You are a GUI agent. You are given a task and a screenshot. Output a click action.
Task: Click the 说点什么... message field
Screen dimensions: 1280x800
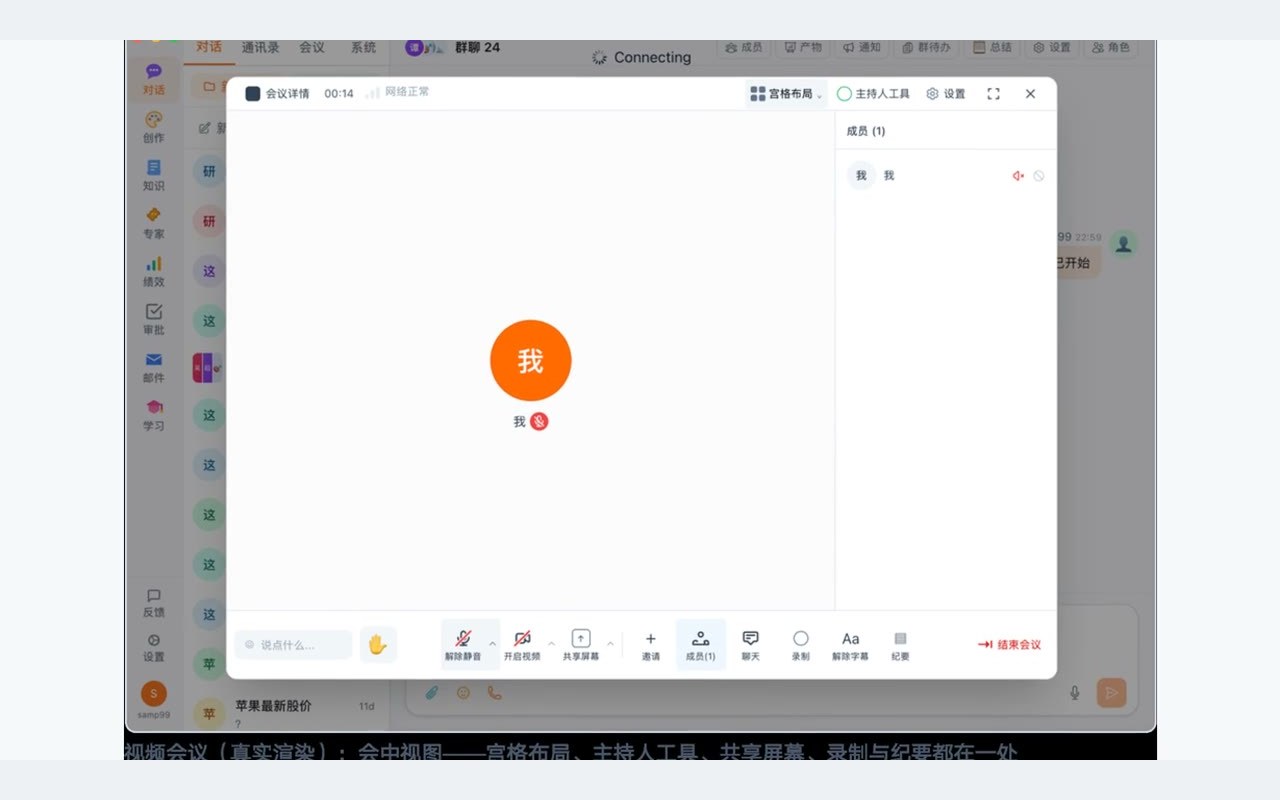pos(293,645)
